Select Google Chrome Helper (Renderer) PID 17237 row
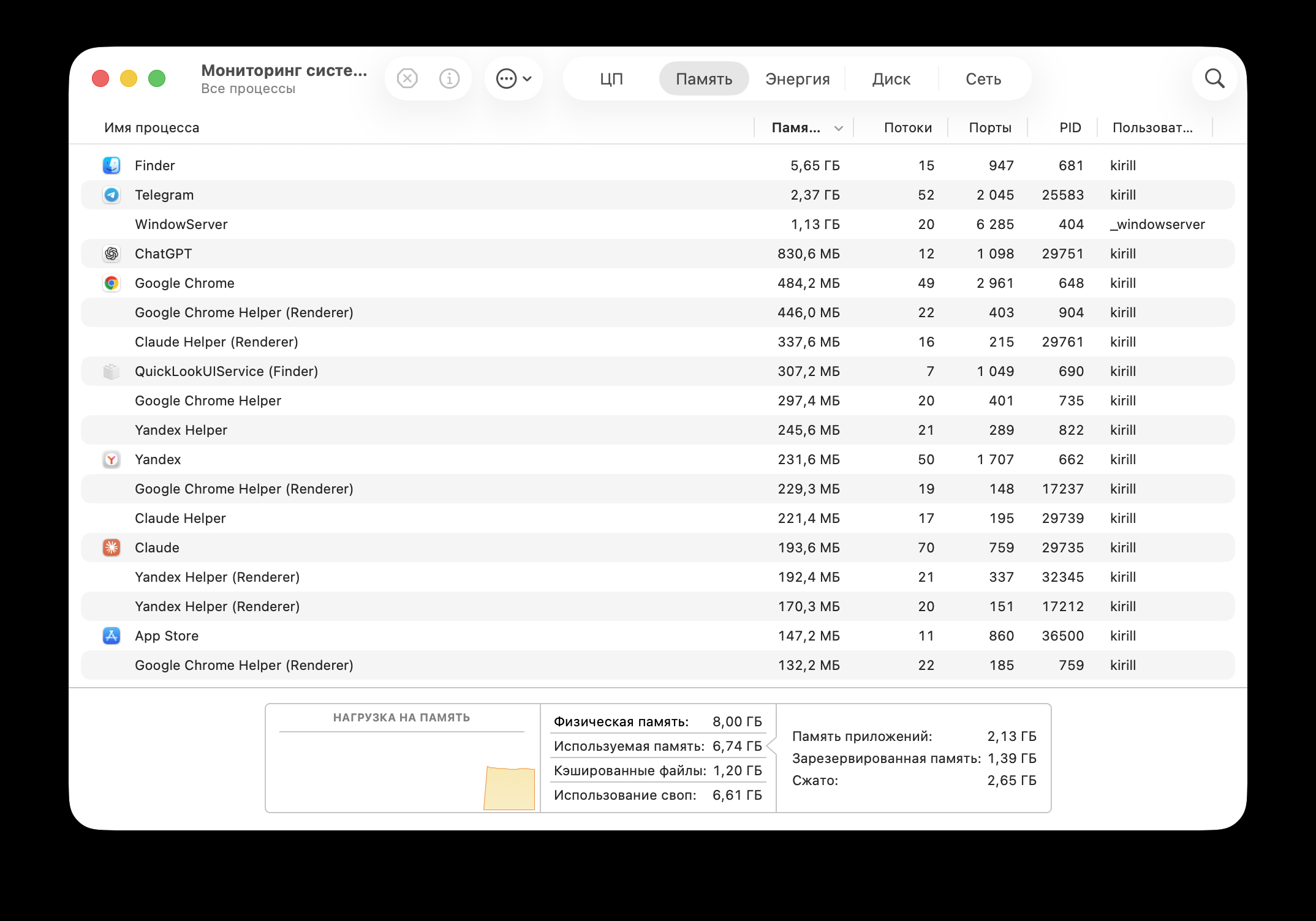This screenshot has width=1316, height=921. [657, 489]
